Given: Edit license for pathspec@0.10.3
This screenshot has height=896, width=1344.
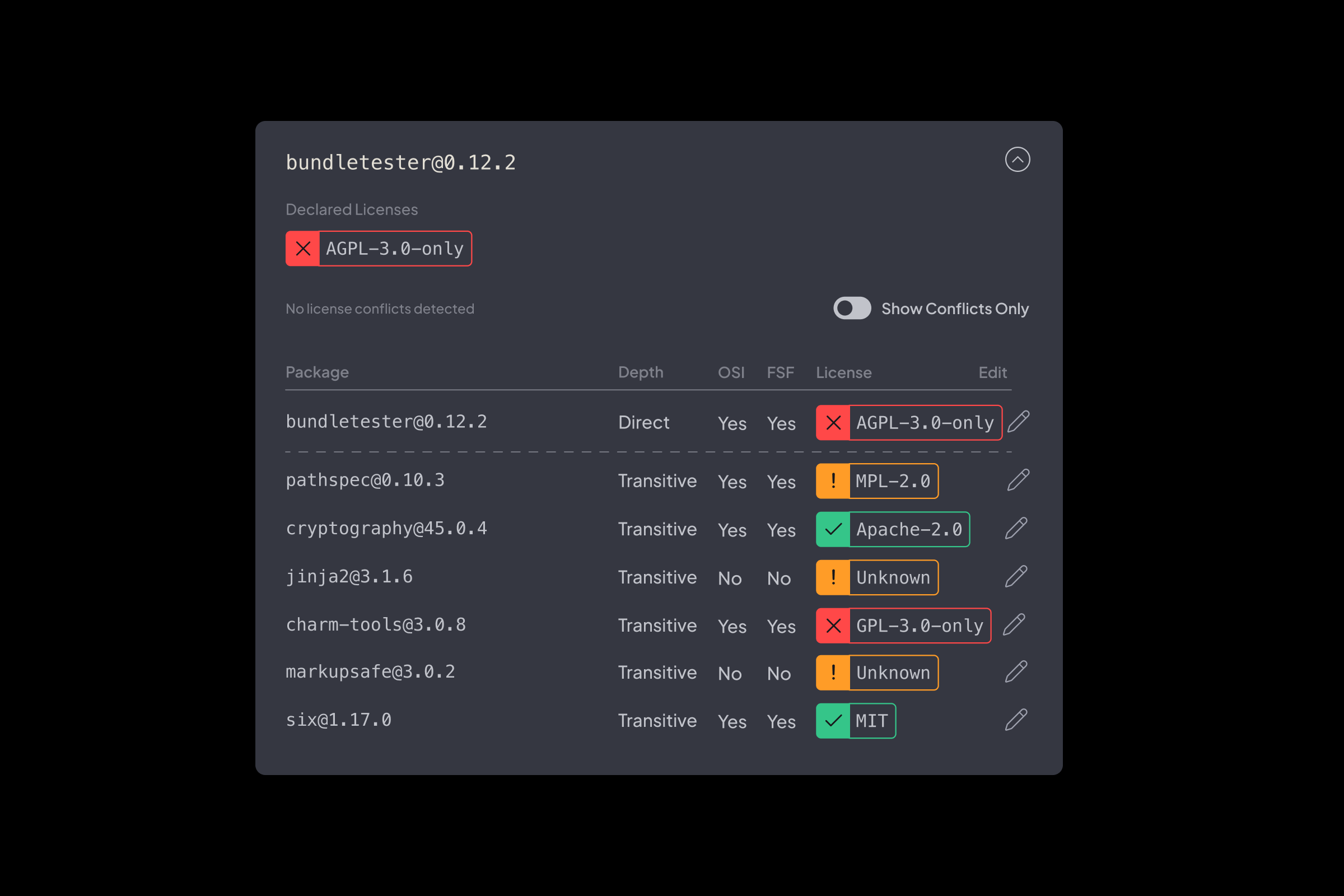Looking at the screenshot, I should (1018, 480).
